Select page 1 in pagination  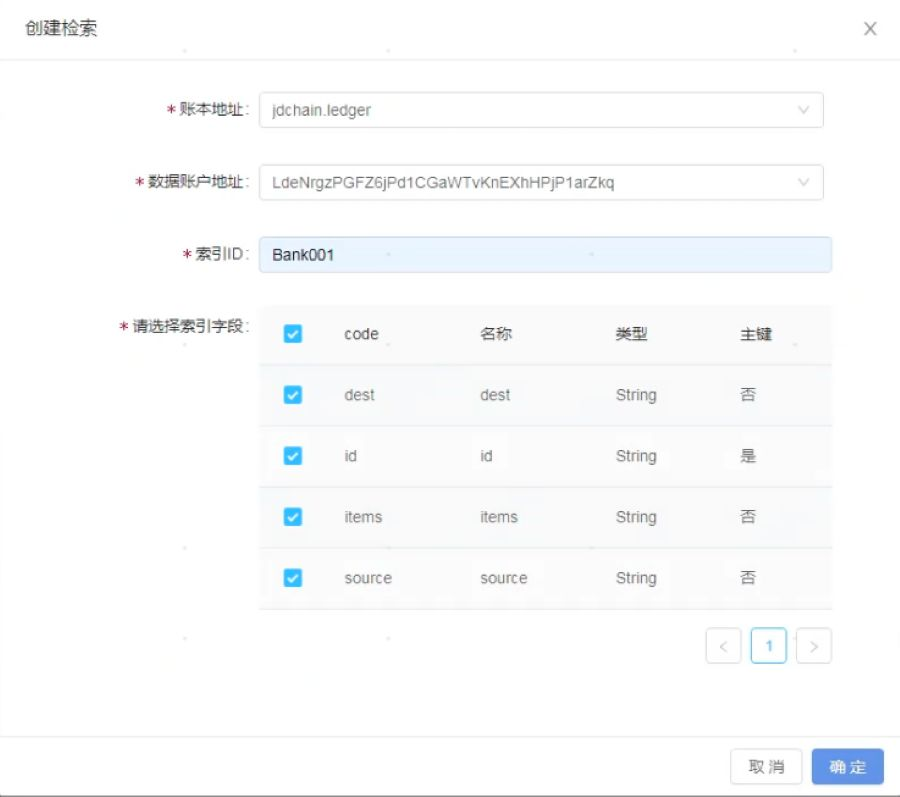point(769,646)
